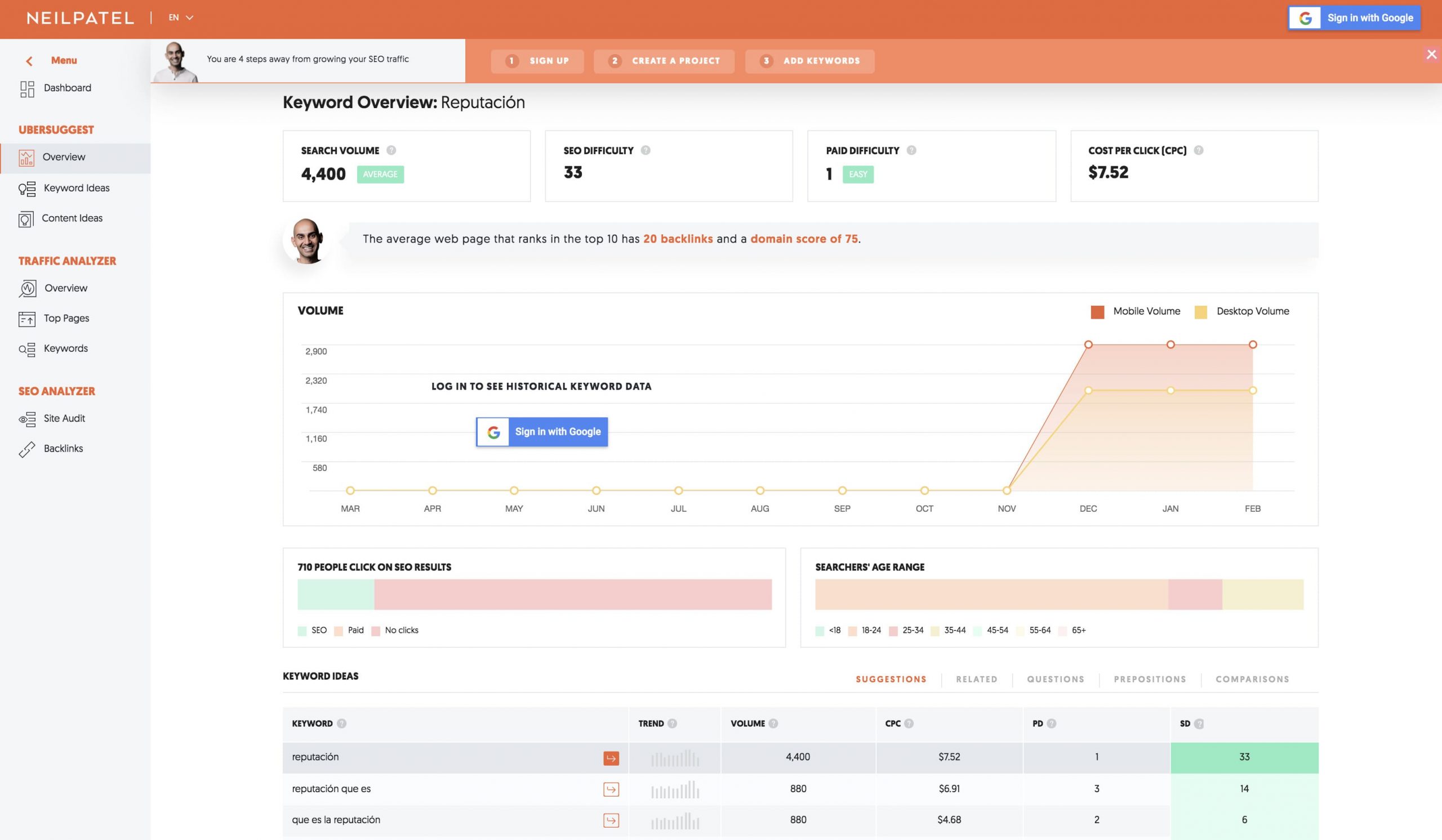Click Sign in with Google in header

click(1354, 17)
